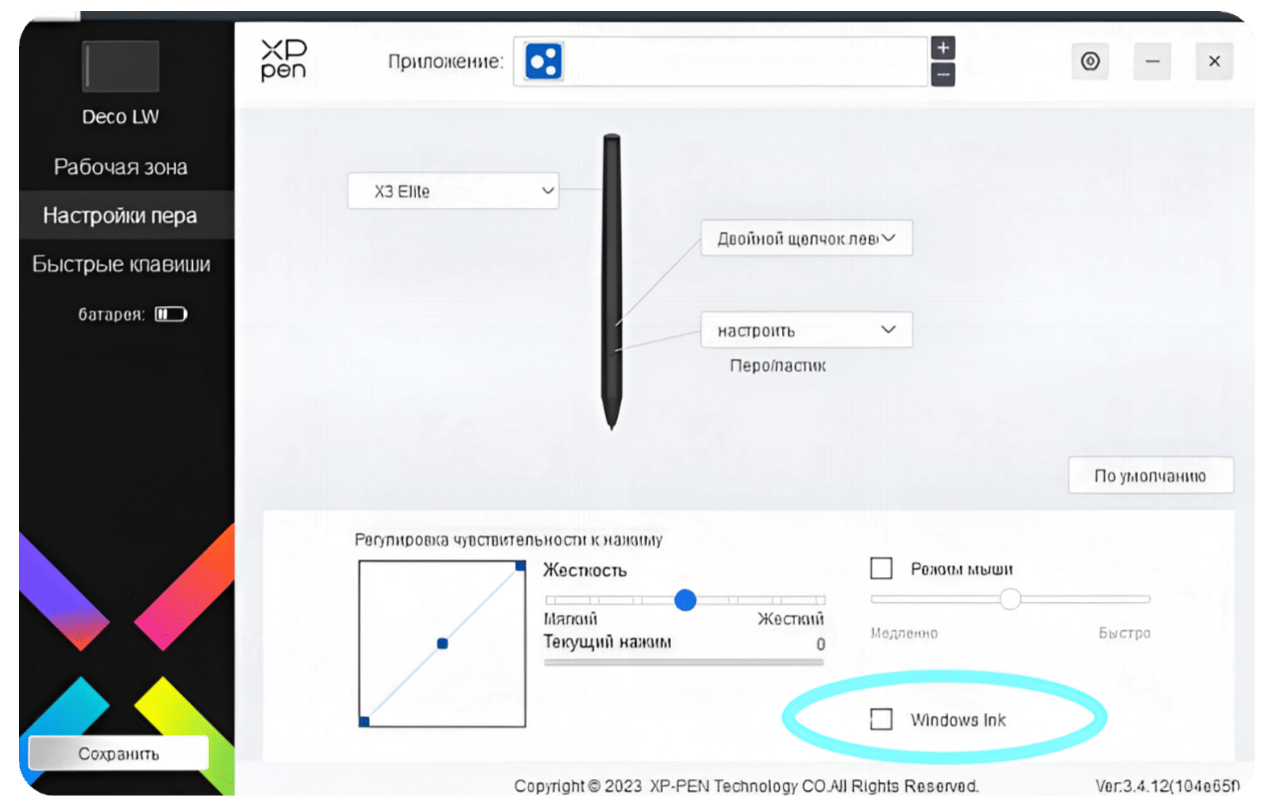This screenshot has height=804, width=1273.
Task: Minimize the XP-Pen window
Action: click(x=1152, y=62)
